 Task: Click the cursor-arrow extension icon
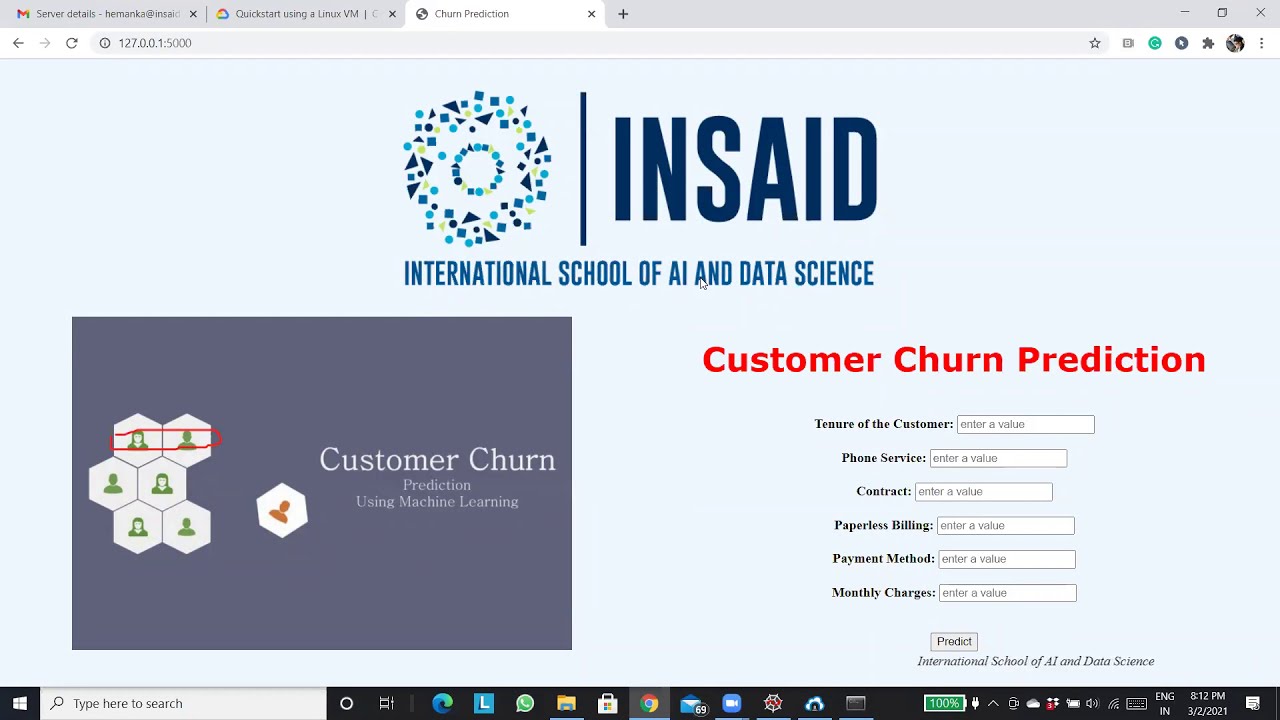tap(1182, 43)
